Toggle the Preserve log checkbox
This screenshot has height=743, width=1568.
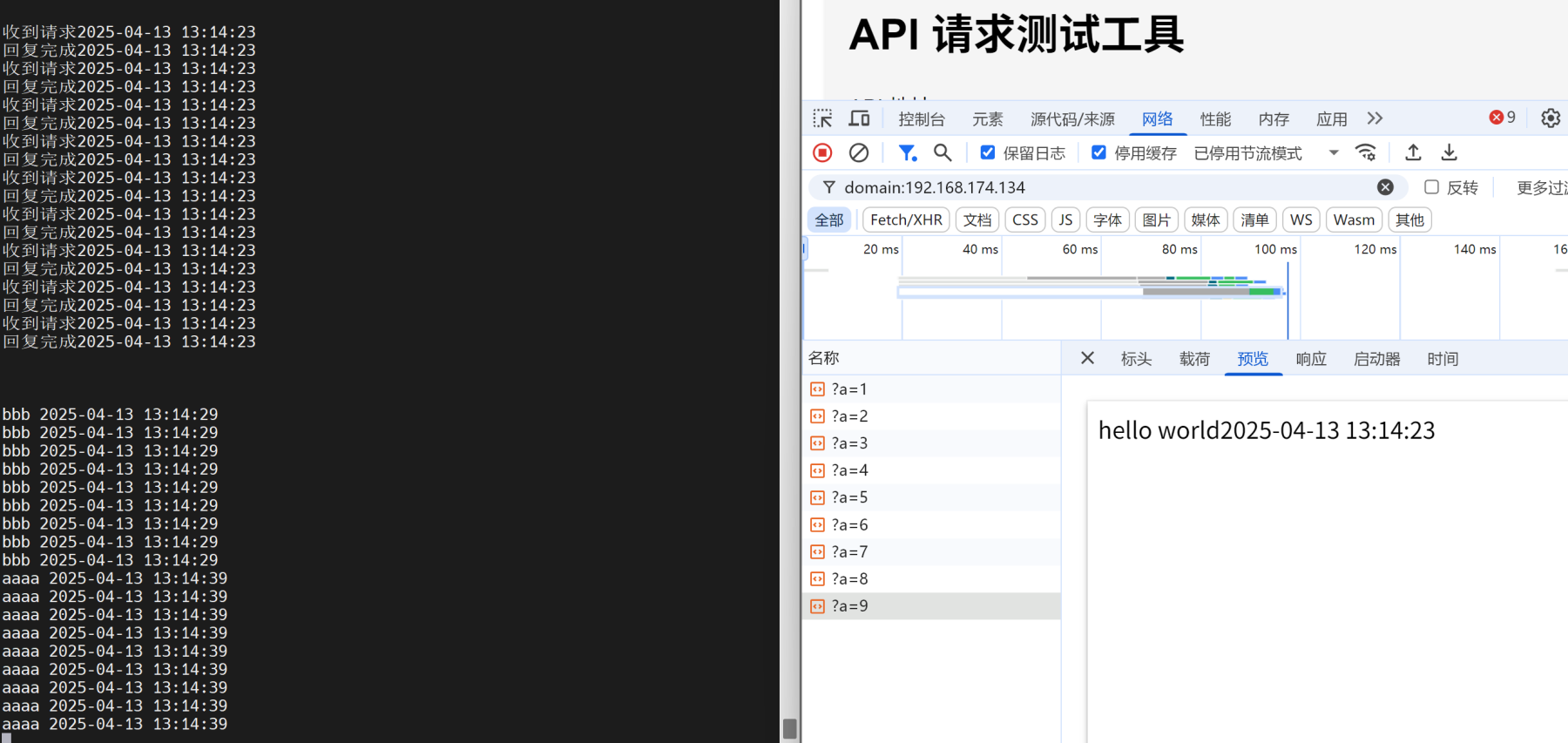(x=988, y=152)
